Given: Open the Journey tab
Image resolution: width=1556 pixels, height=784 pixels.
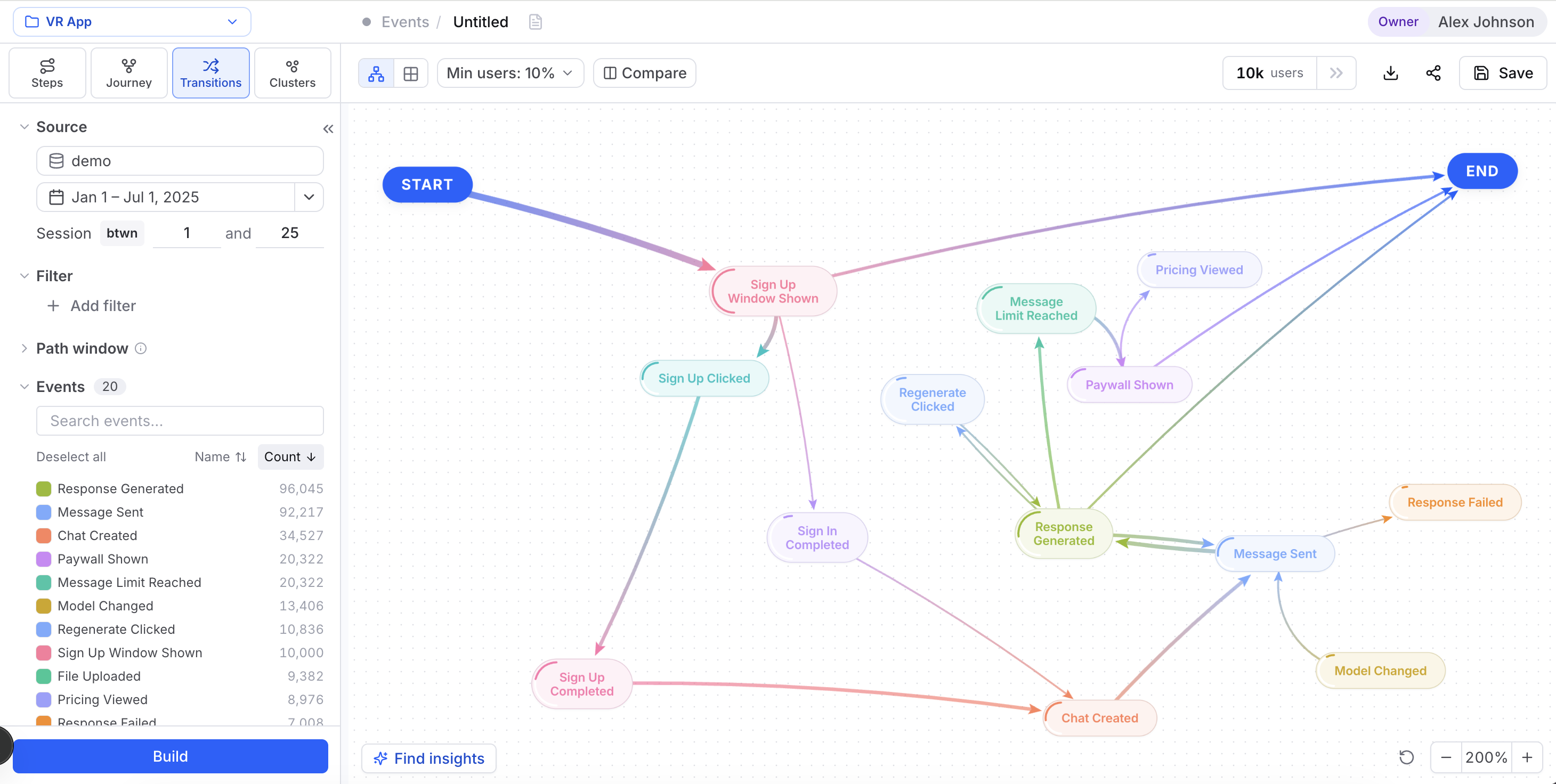Looking at the screenshot, I should 128,73.
